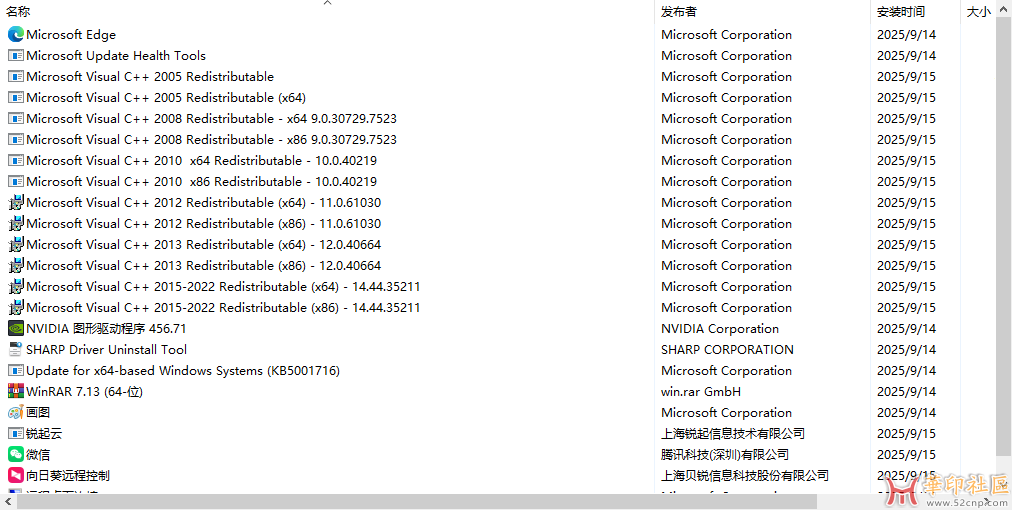Viewport: 1012px width, 510px height.
Task: Click publisher in Microsoft Update Health Tools row
Action: tap(726, 56)
